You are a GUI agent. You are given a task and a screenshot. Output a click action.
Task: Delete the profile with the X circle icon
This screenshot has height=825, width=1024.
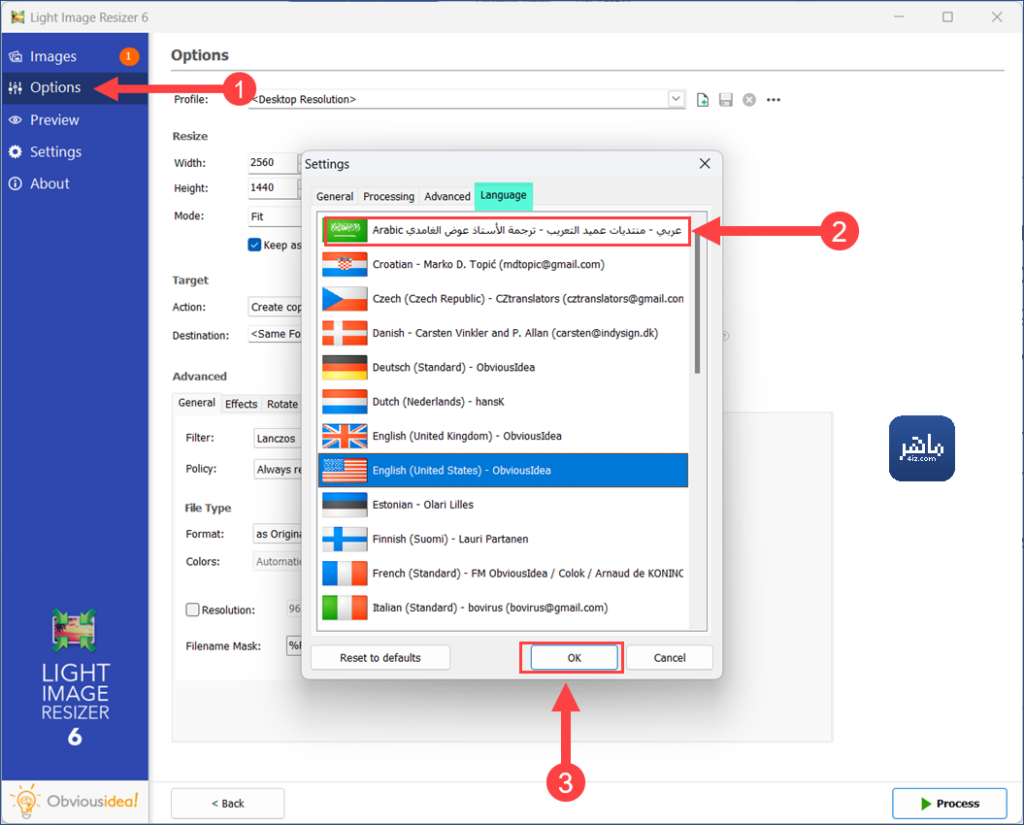(x=749, y=100)
